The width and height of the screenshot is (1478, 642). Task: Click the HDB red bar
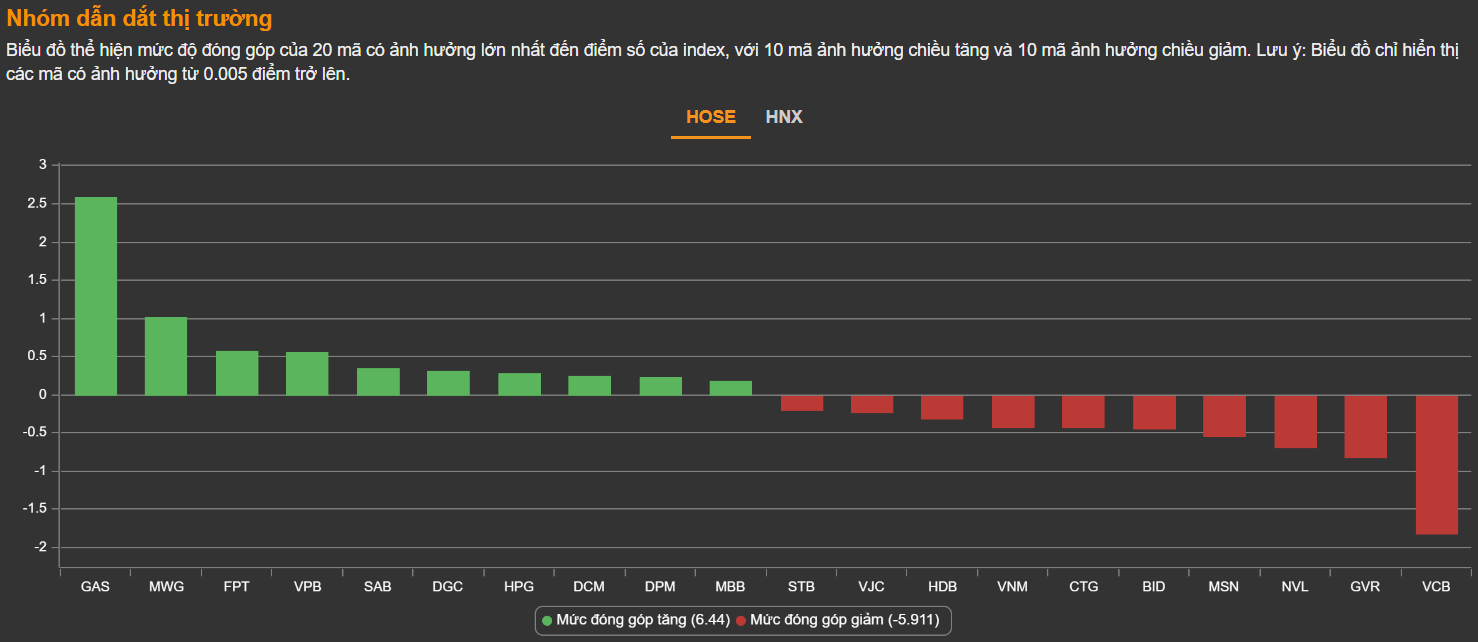[942, 407]
